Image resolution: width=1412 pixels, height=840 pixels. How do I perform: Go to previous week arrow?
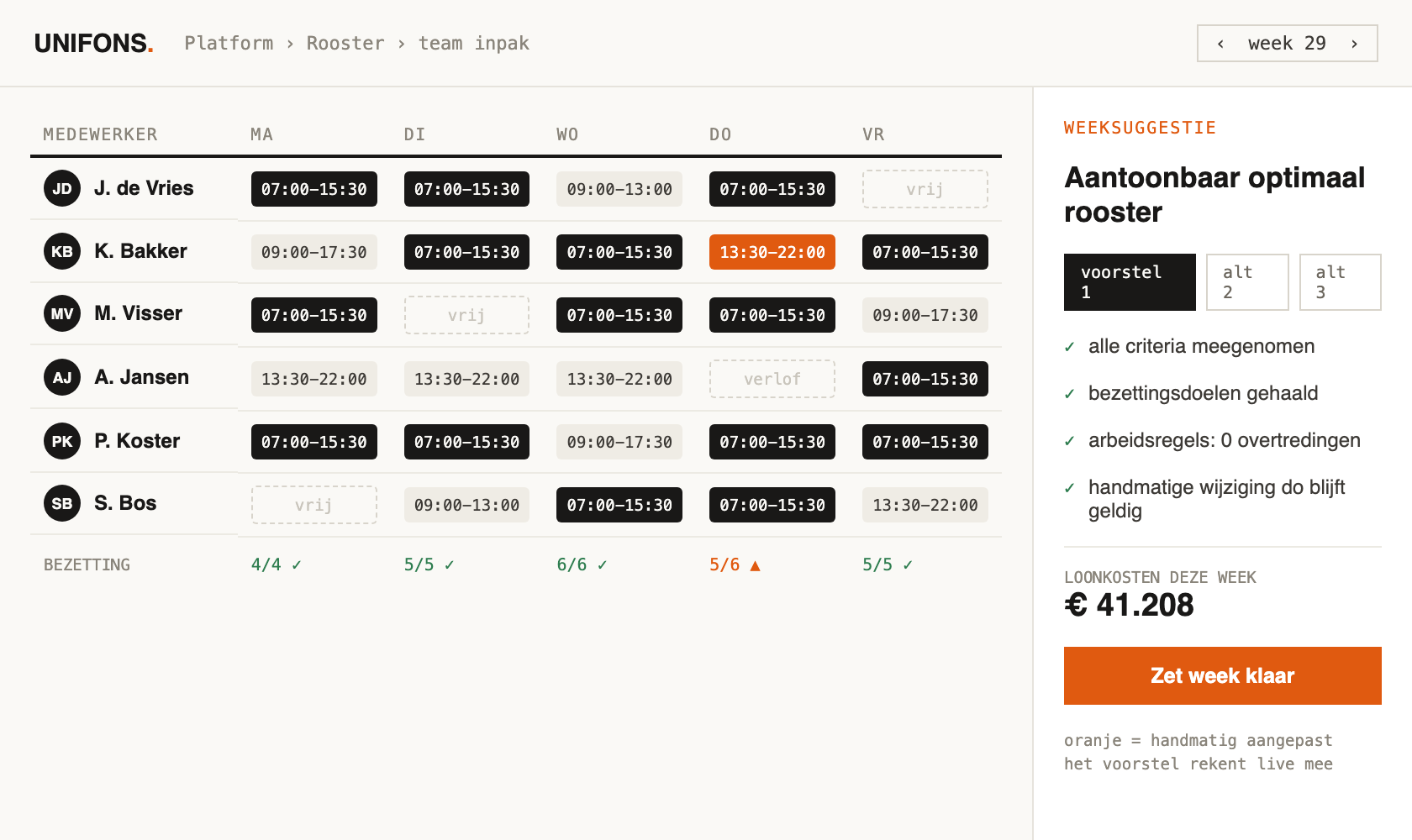coord(1220,44)
